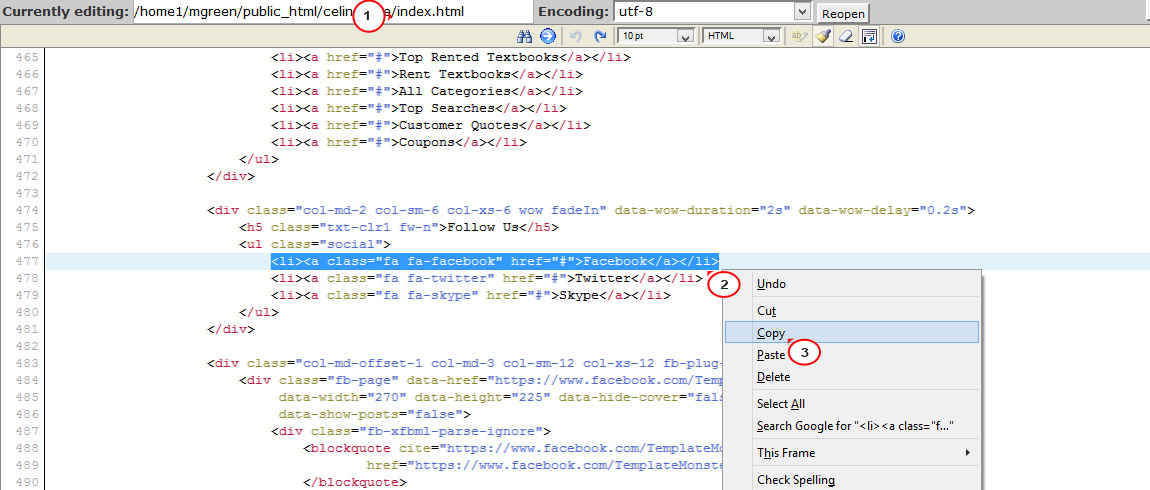Click the Top Searches code line
Screen dimensions: 1150x490
418,108
